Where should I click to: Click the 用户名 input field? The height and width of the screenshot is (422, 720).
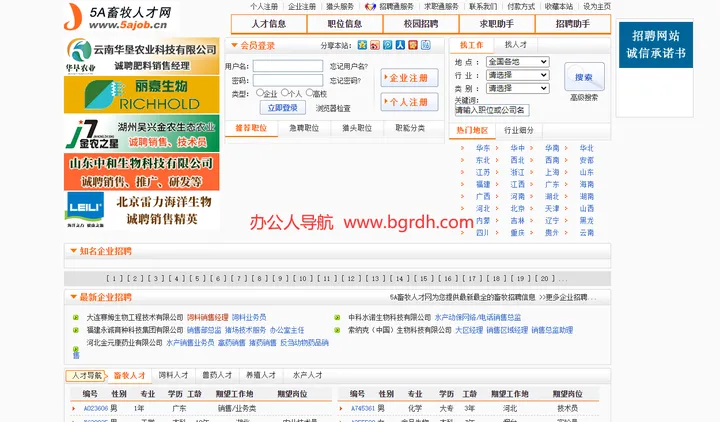click(288, 66)
